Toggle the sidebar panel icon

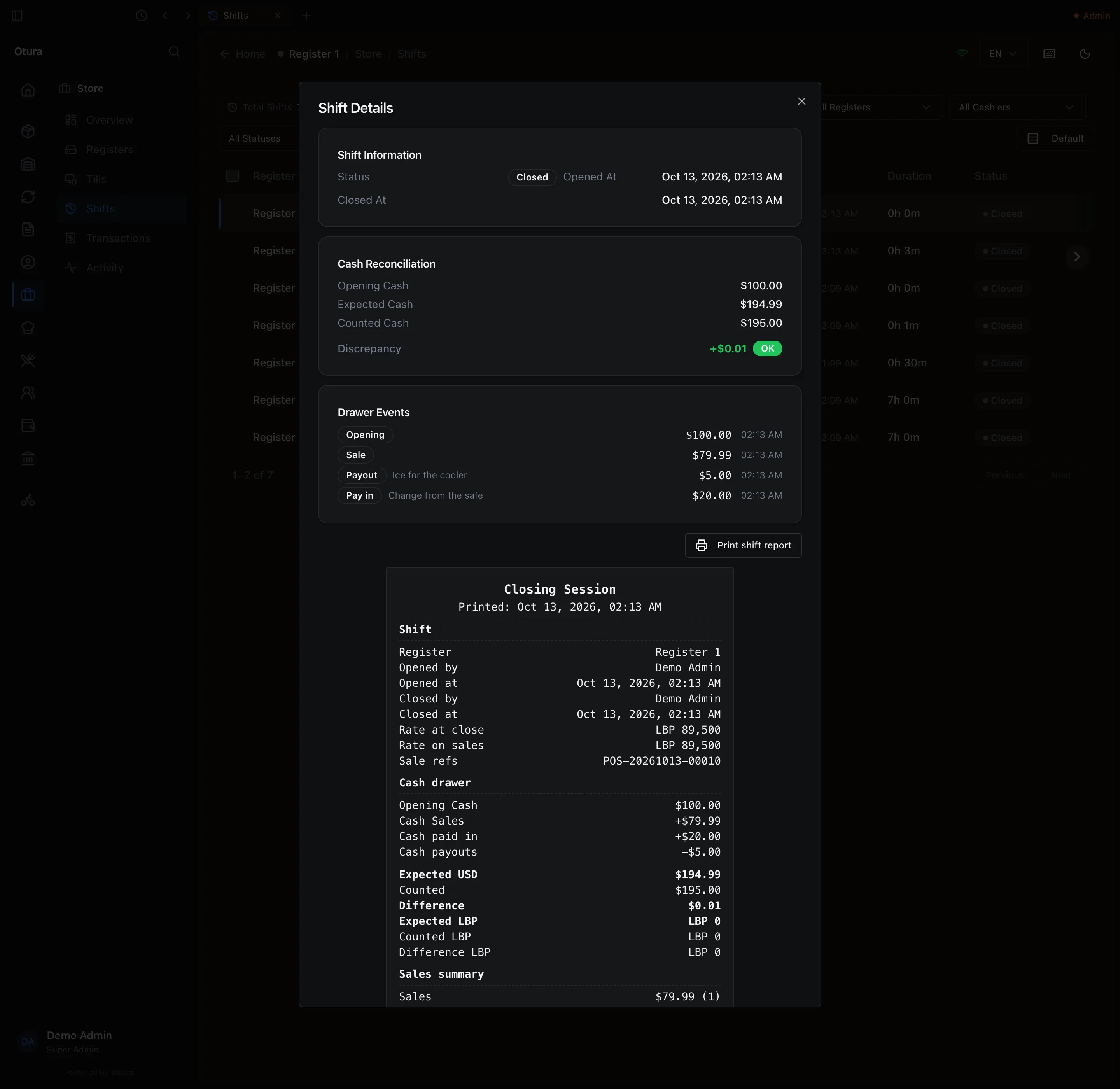[x=17, y=16]
